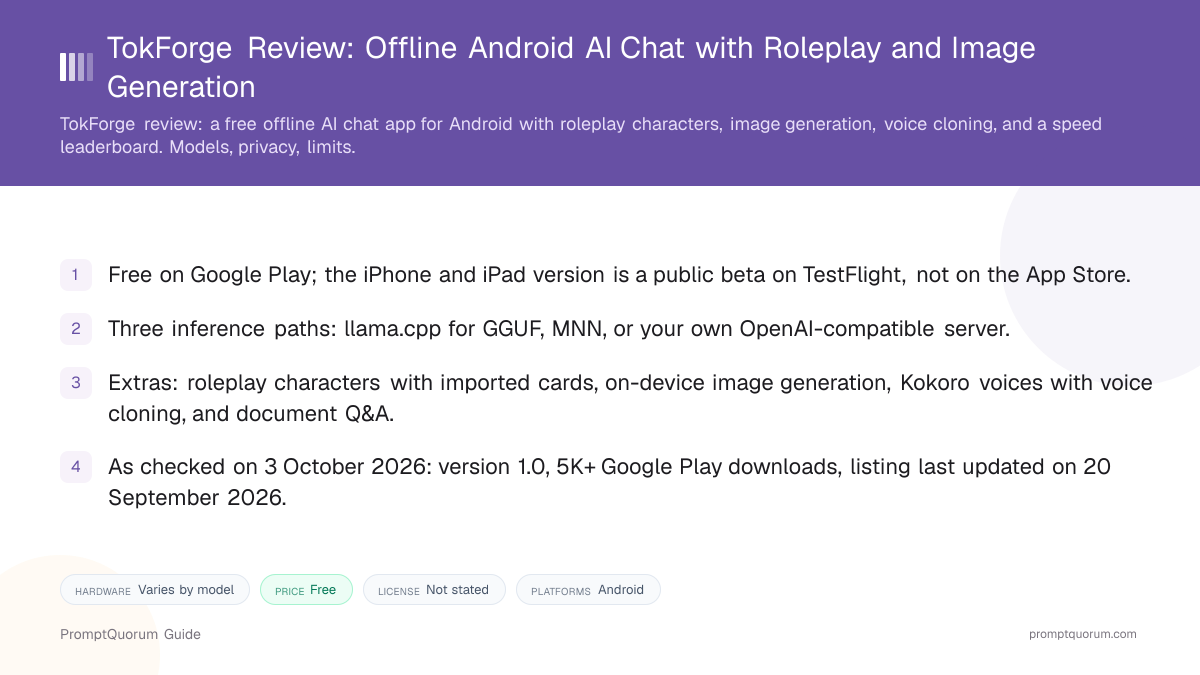Click the Price 'Free' pill
1200x675 pixels.
(x=306, y=590)
